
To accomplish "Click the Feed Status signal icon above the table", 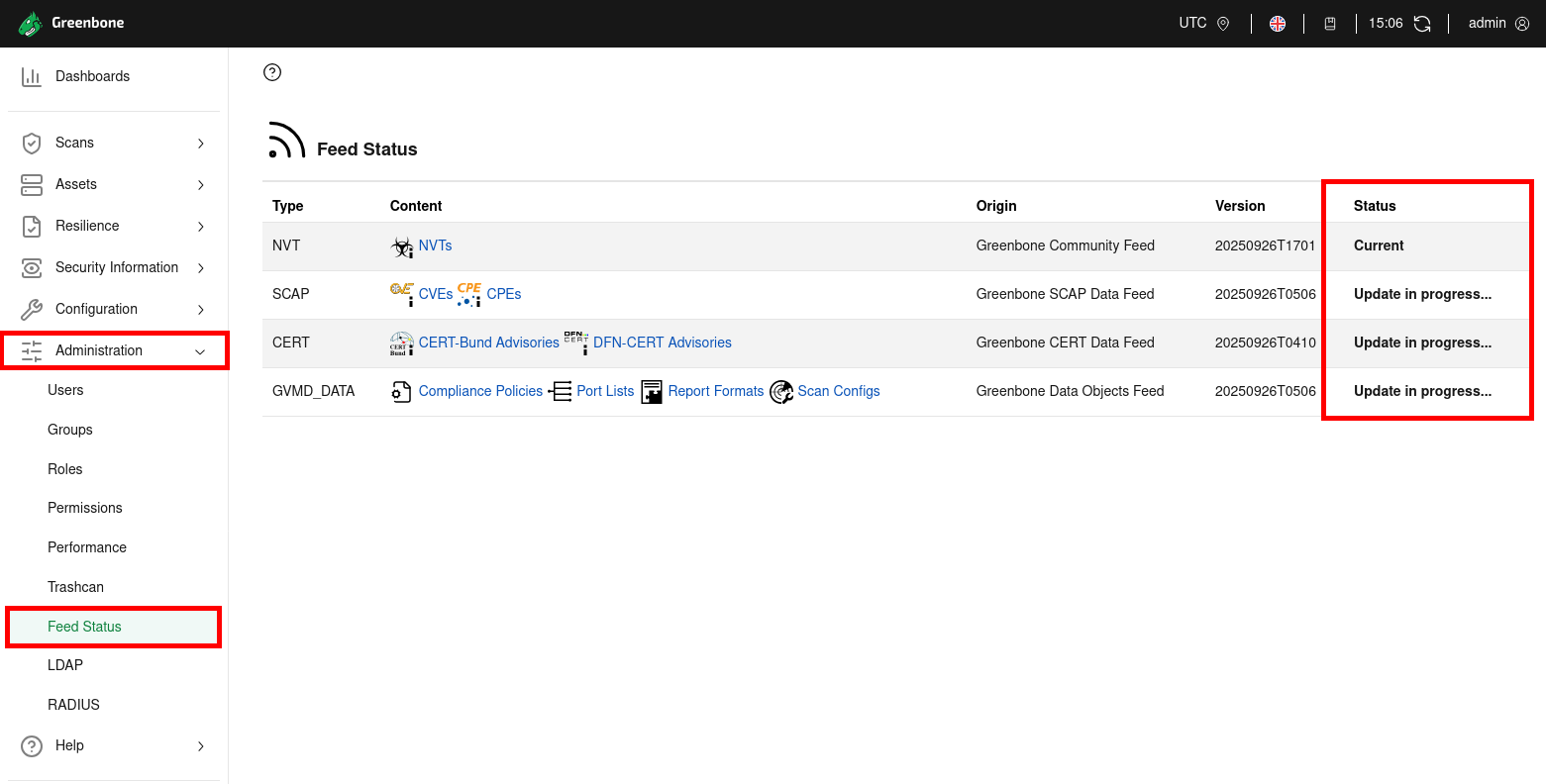I will pyautogui.click(x=284, y=139).
